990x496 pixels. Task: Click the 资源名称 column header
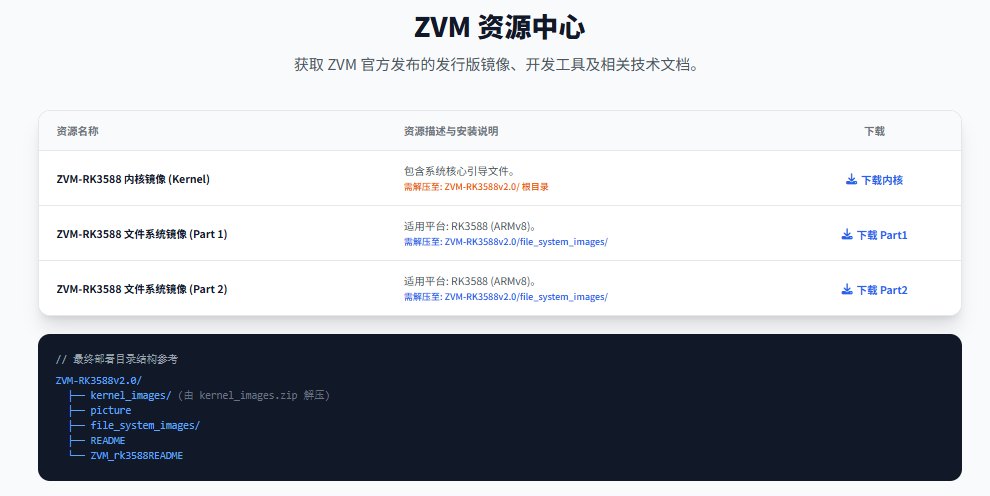point(77,131)
